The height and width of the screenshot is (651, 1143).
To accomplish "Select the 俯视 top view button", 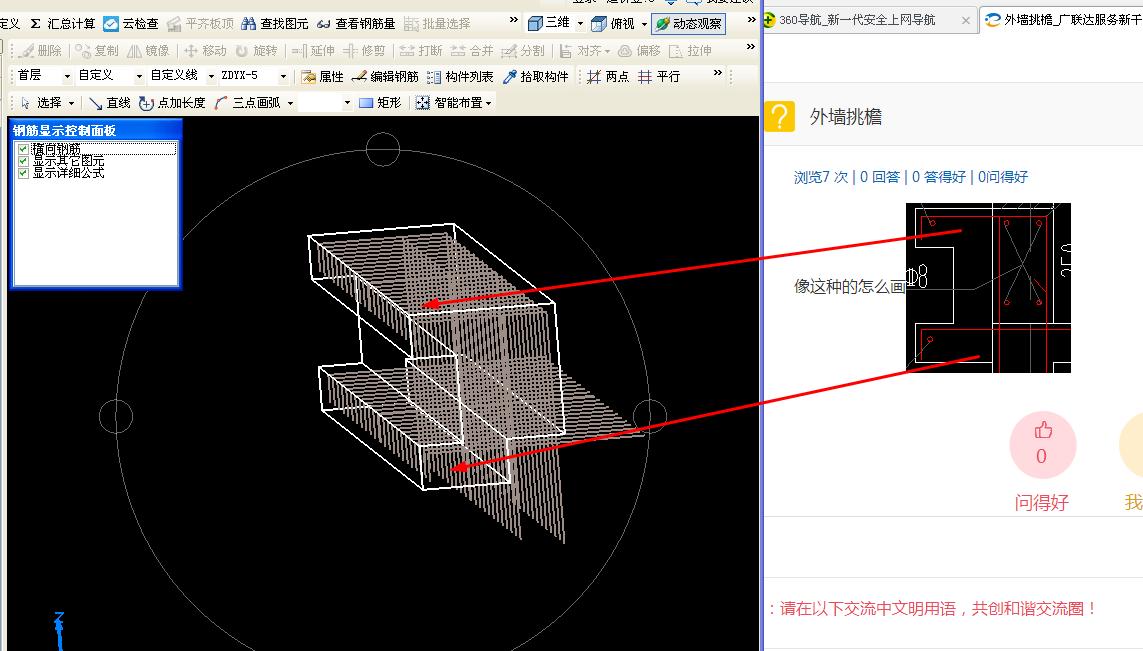I will click(614, 23).
